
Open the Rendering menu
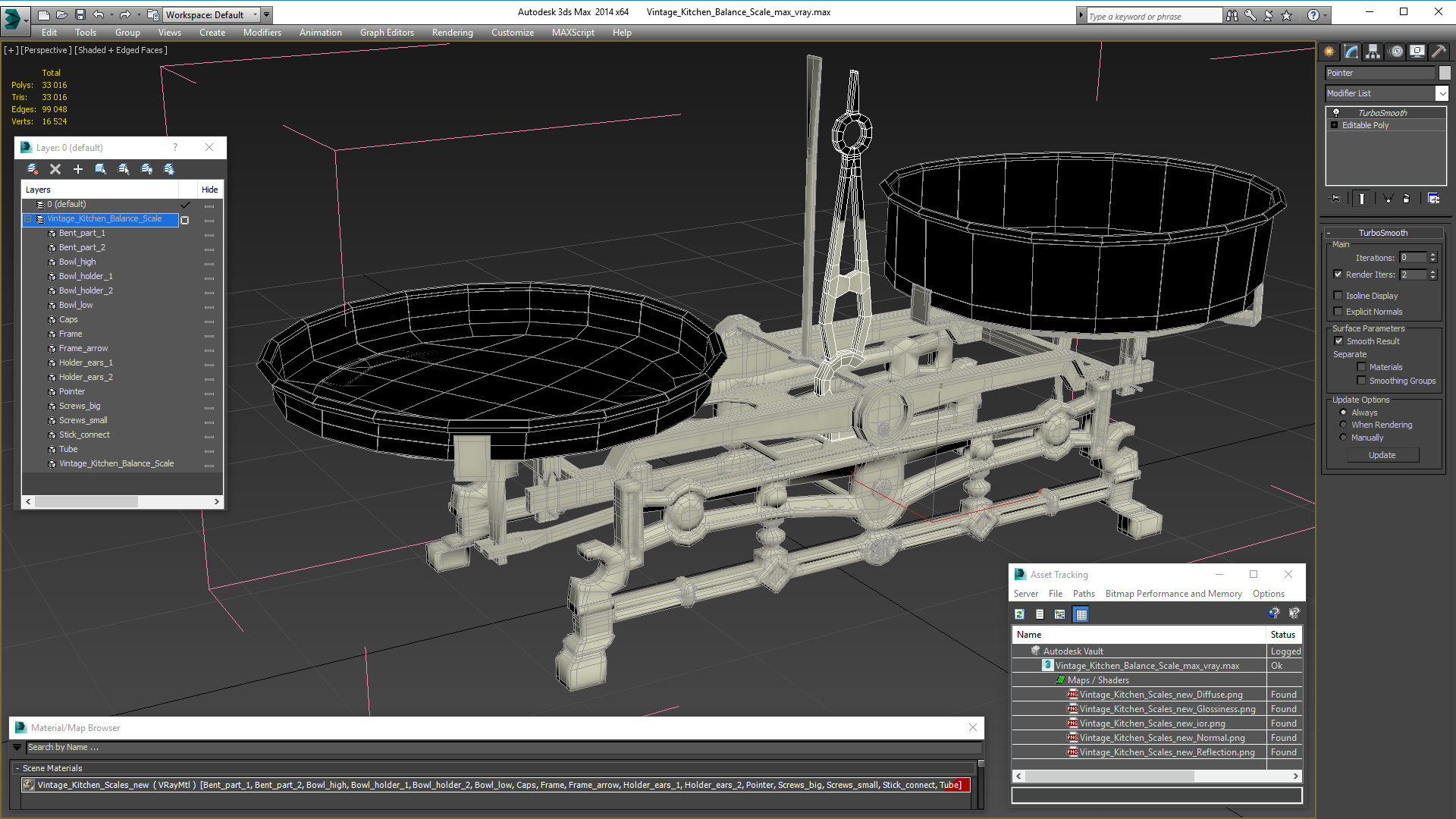click(x=452, y=33)
